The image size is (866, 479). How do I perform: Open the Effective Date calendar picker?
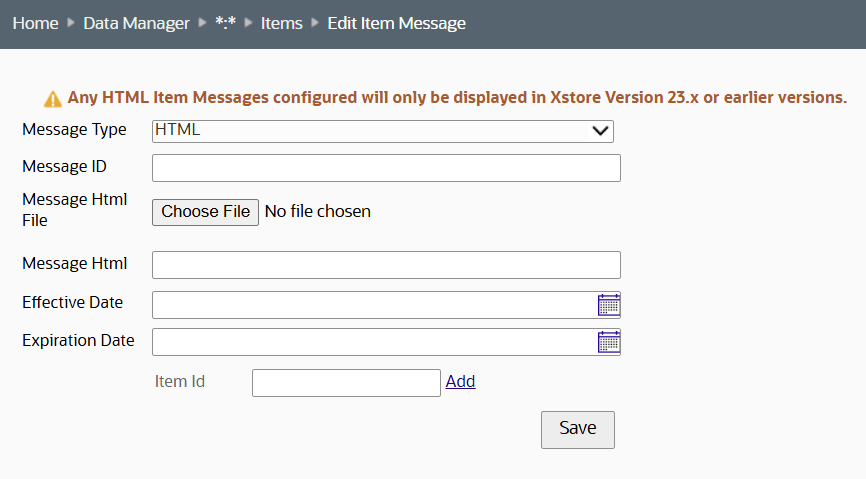tap(609, 305)
